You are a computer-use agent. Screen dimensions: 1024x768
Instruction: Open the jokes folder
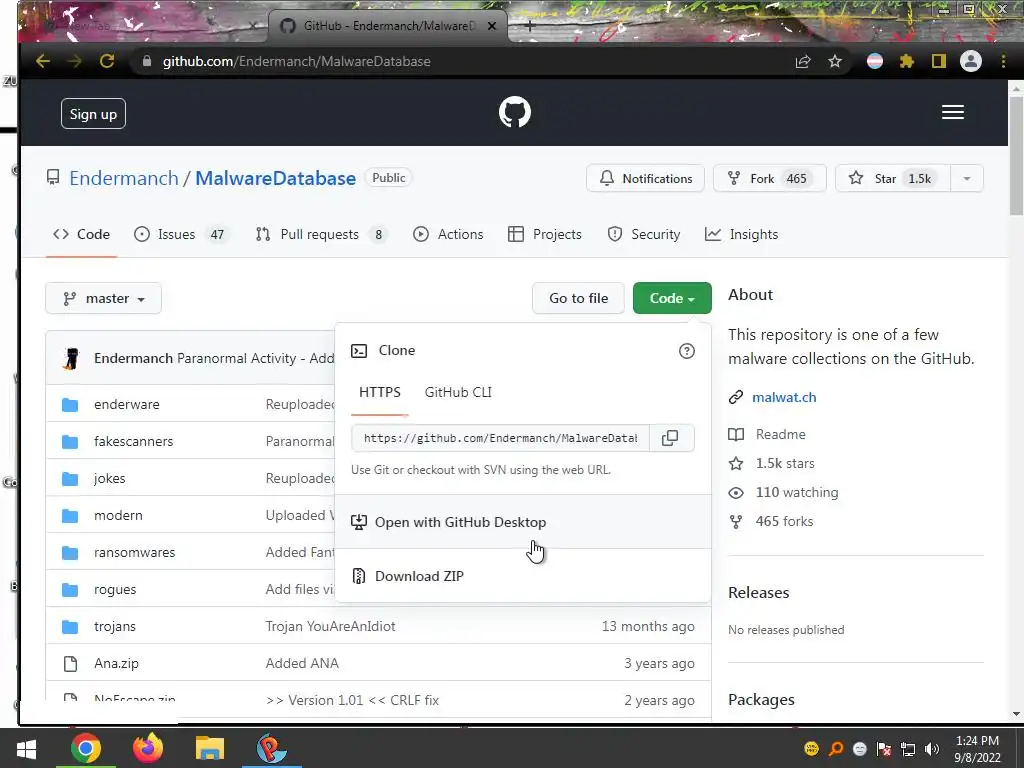(110, 479)
